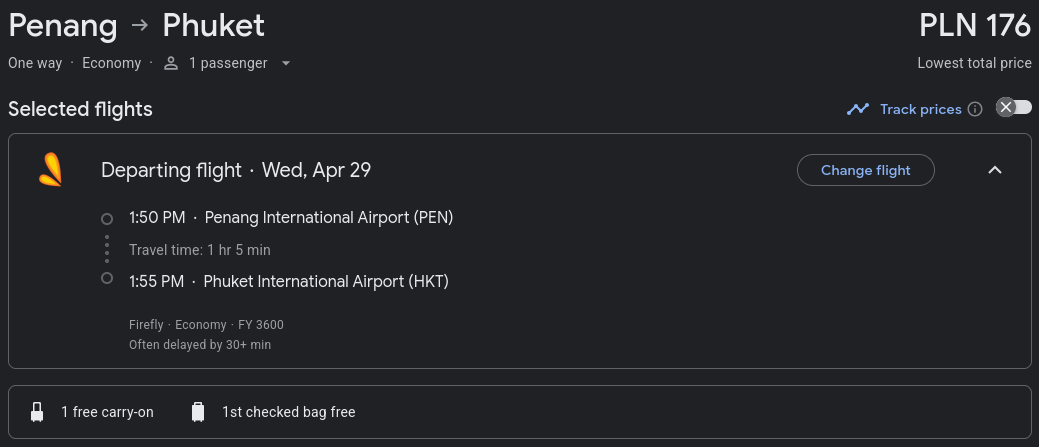Screen dimensions: 1039x447
Task: Enable the Track prices toggle
Action: tap(1014, 107)
